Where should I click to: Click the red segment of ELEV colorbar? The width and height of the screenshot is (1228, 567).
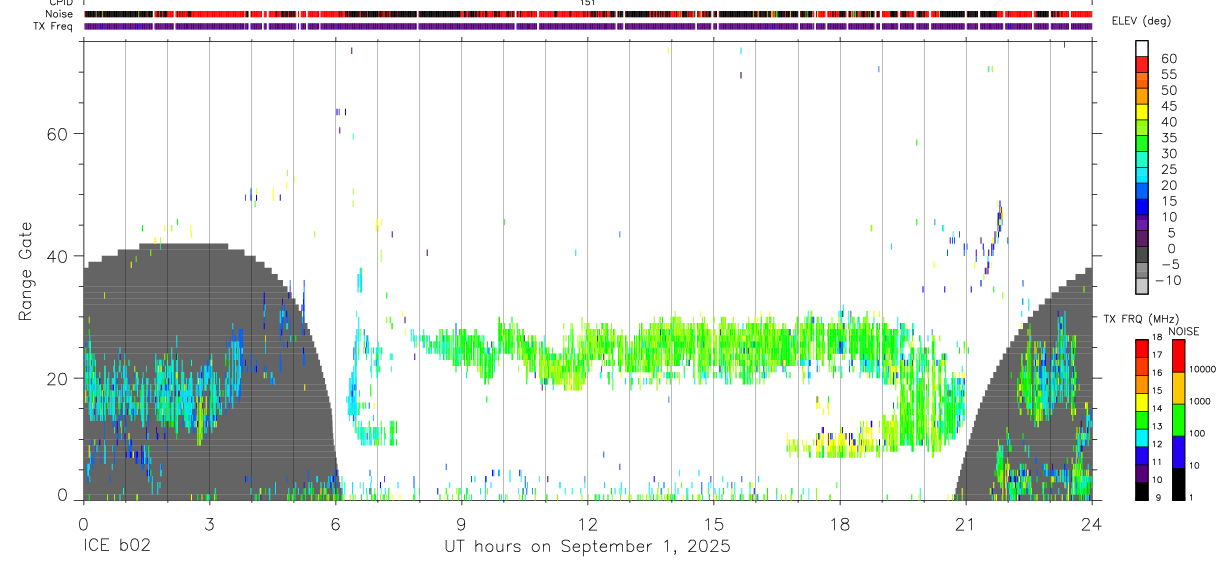tap(1142, 65)
